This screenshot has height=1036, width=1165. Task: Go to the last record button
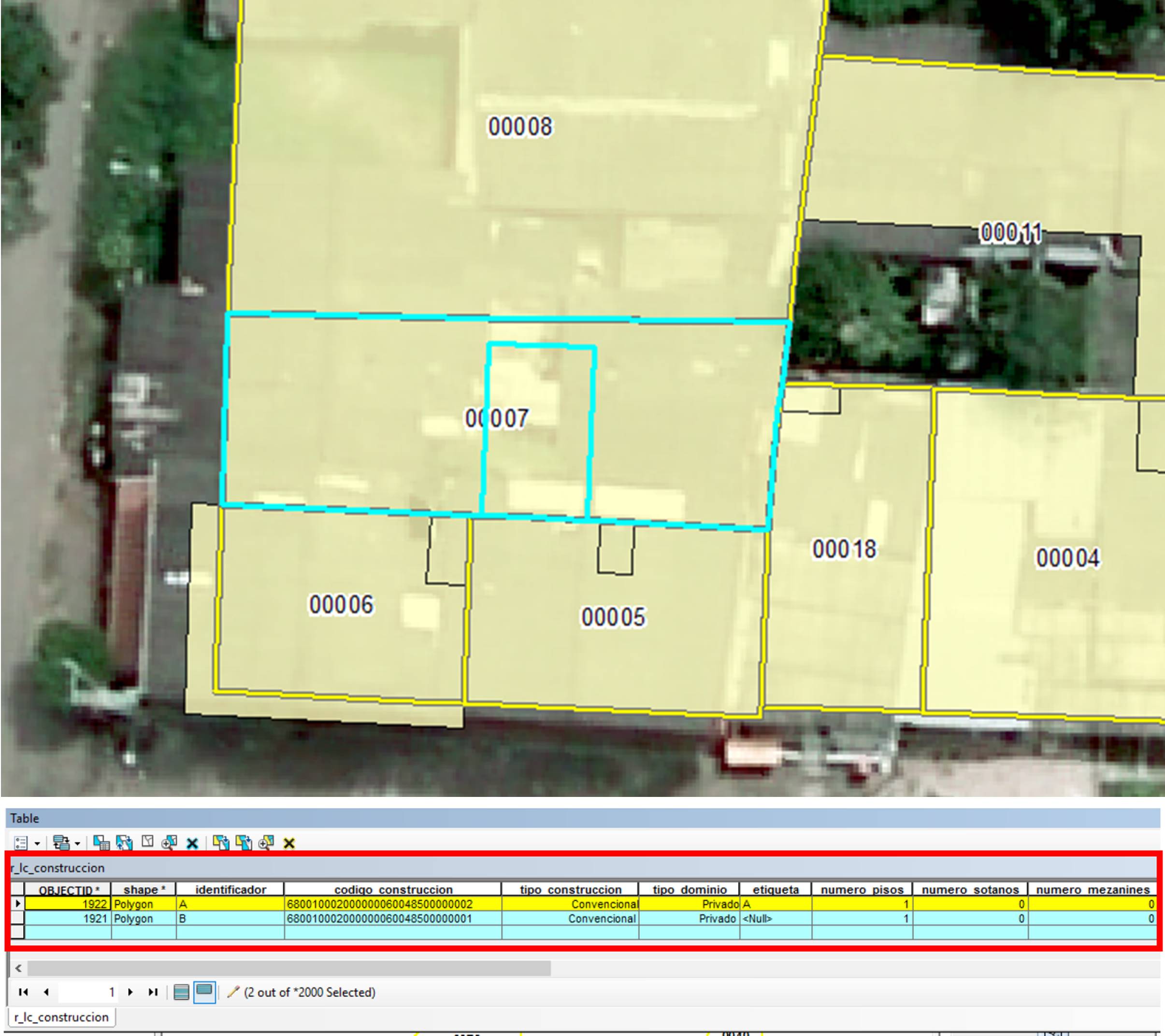[x=153, y=992]
